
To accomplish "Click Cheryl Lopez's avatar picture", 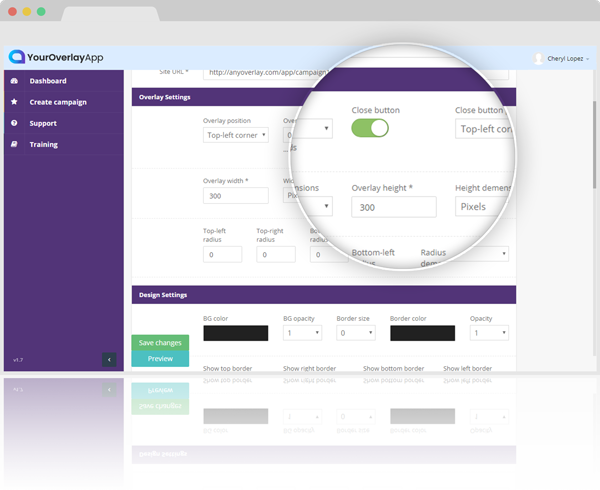I will 539,59.
